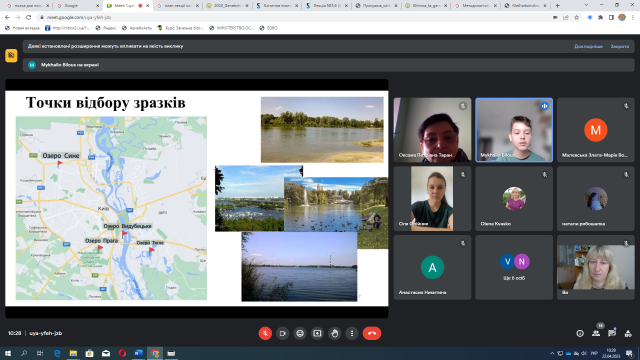Toggle captions in the call toolbar
Viewport: 640px width, 360px height.
(x=300, y=333)
